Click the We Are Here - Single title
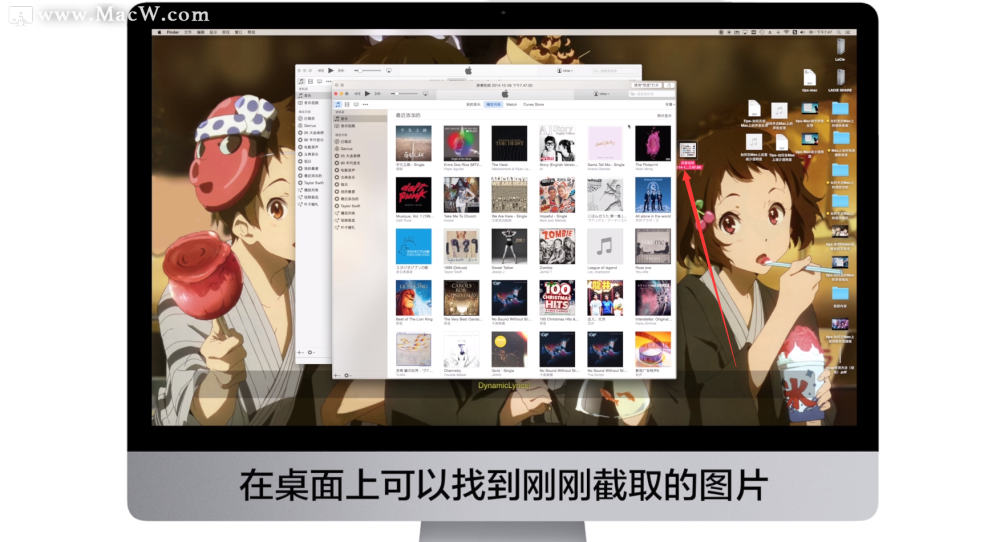The height and width of the screenshot is (542, 1000). coord(509,216)
